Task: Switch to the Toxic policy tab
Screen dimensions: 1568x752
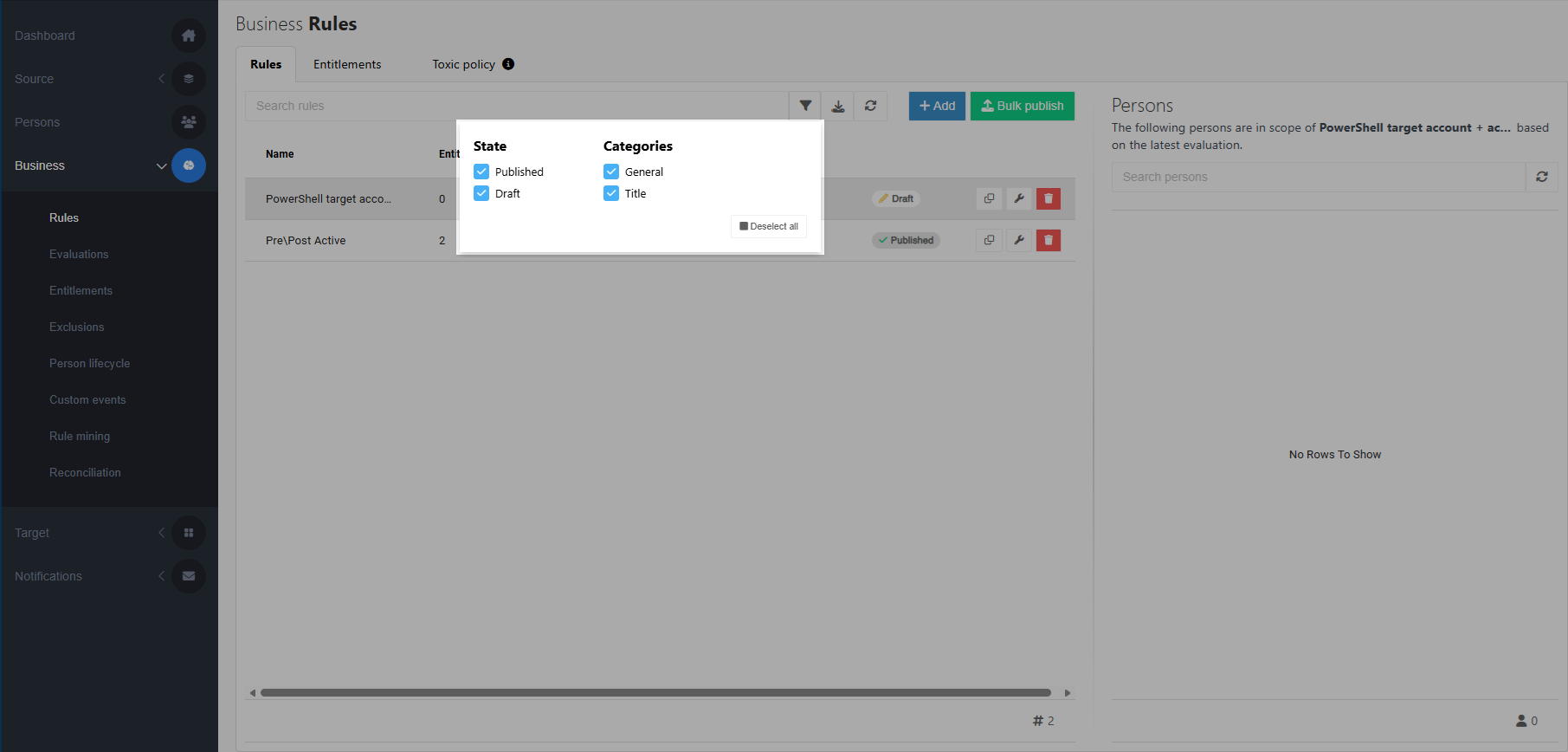Action: 463,64
